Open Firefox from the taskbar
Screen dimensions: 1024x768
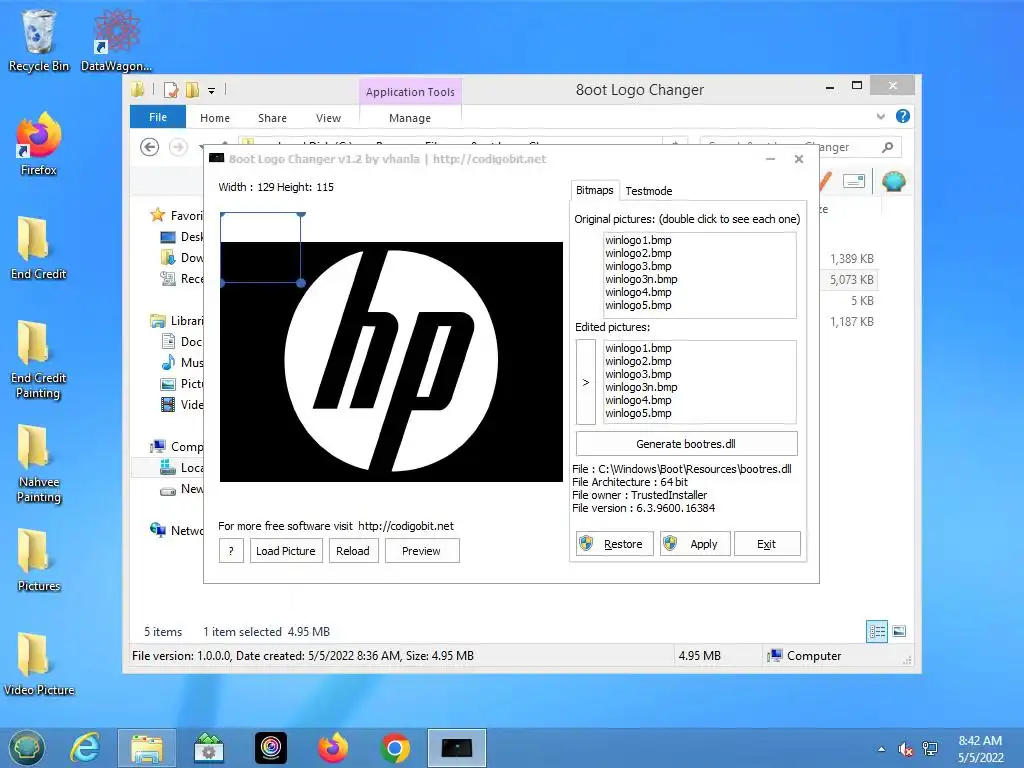(x=333, y=748)
